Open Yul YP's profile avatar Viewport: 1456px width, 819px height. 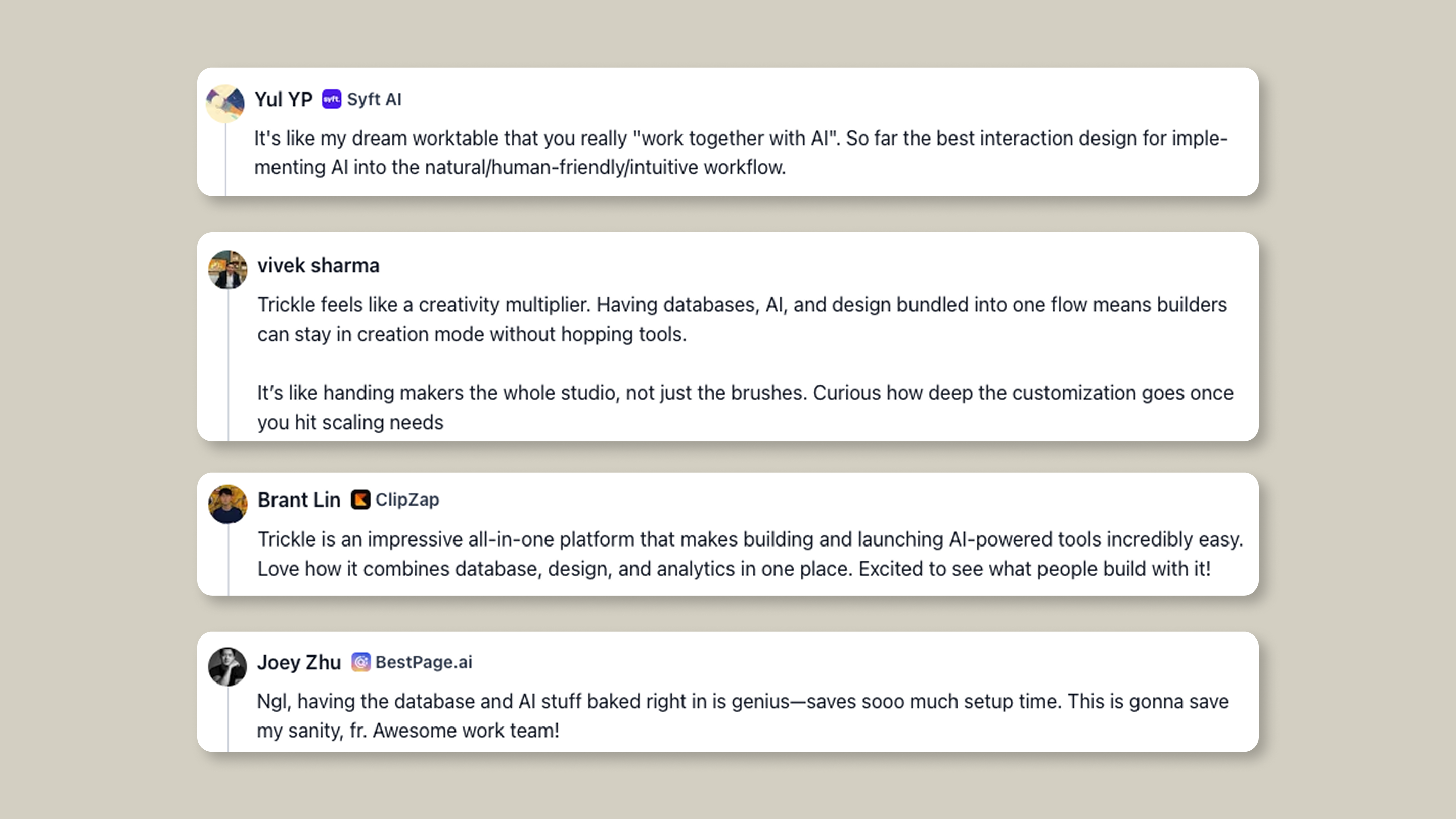coord(225,104)
